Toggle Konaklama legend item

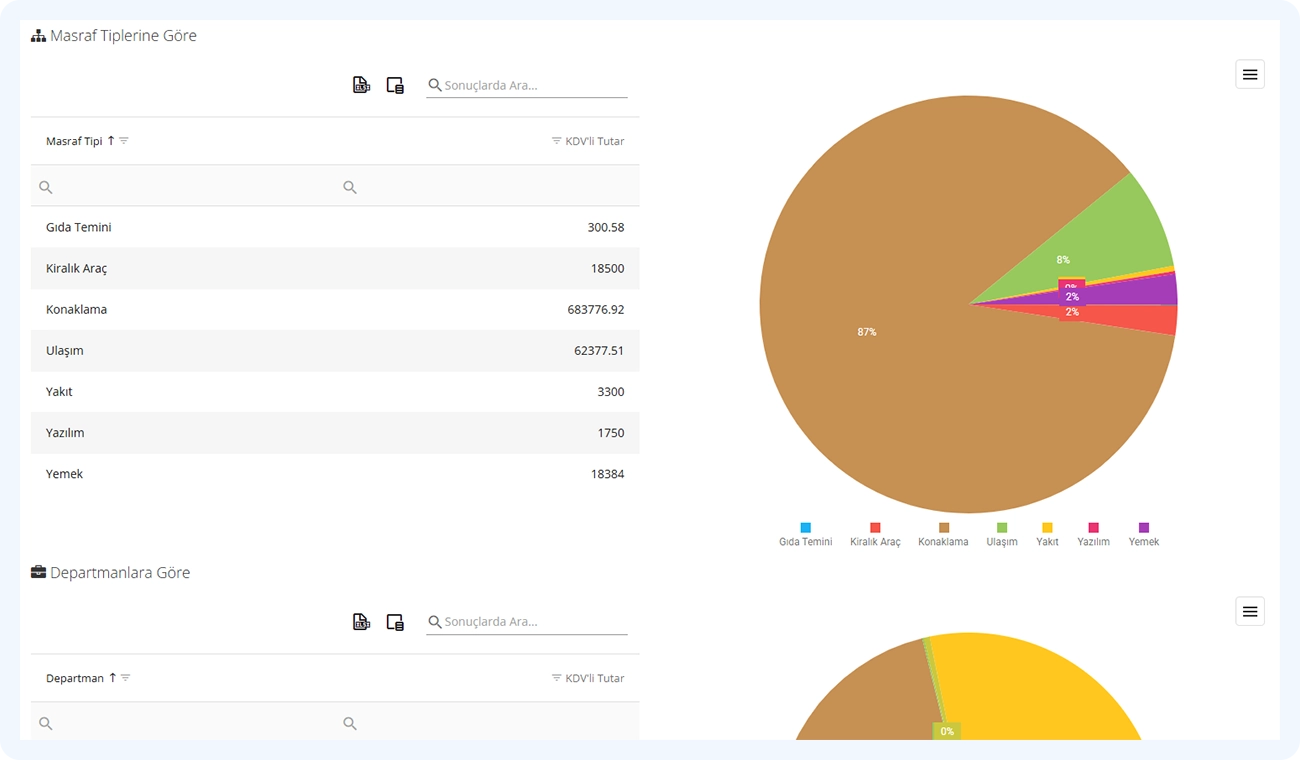(943, 534)
